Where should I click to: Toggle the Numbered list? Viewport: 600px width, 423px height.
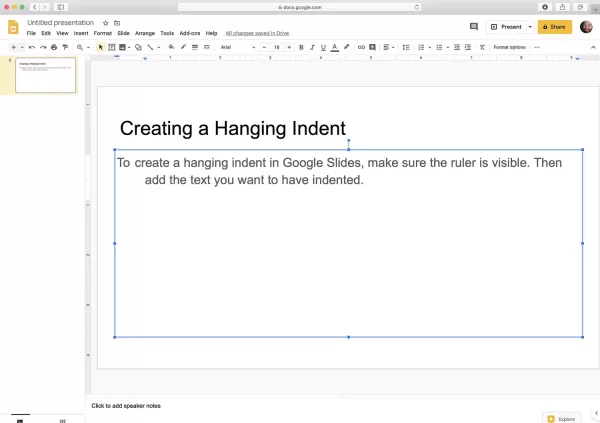[x=421, y=47]
